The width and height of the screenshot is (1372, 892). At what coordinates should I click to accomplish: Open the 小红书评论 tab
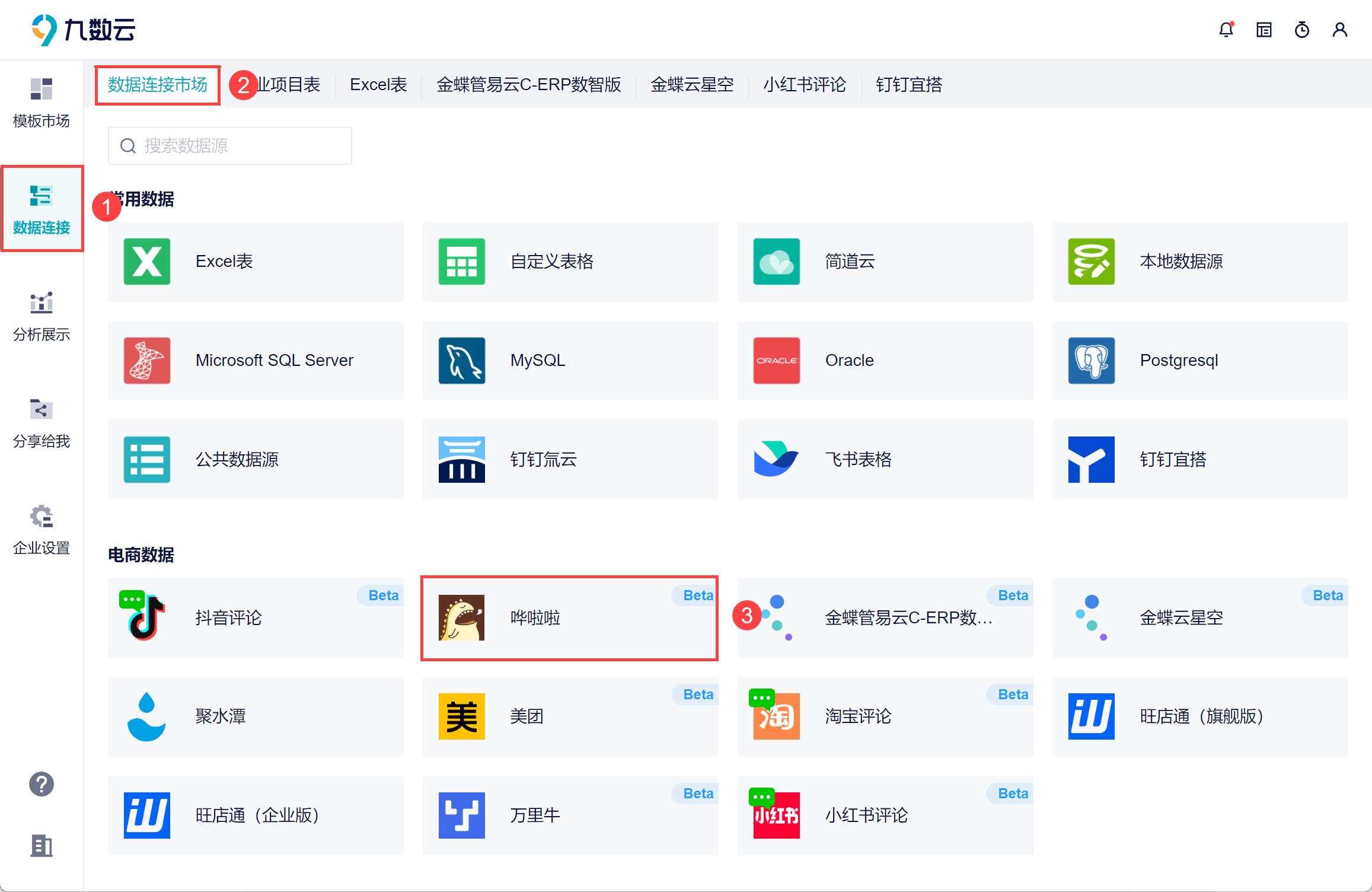tap(805, 85)
